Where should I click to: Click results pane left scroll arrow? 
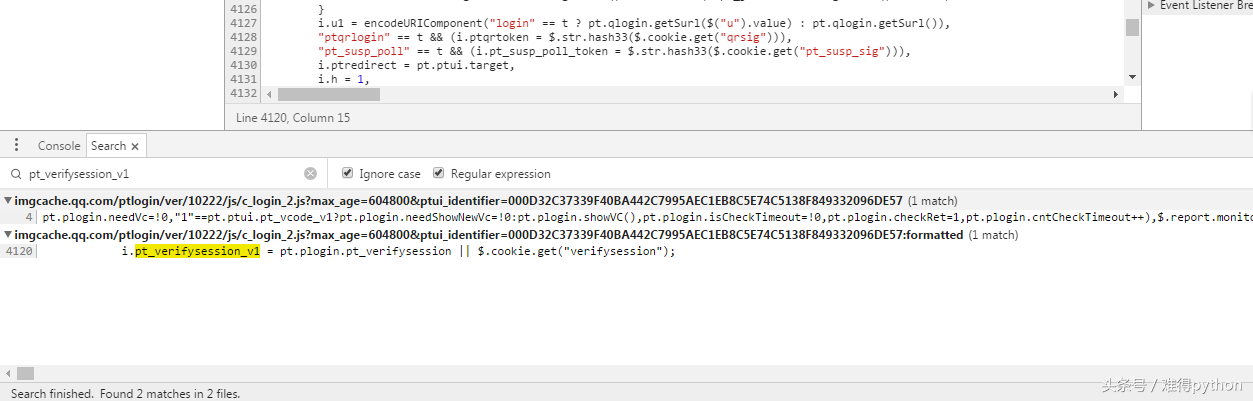point(7,373)
